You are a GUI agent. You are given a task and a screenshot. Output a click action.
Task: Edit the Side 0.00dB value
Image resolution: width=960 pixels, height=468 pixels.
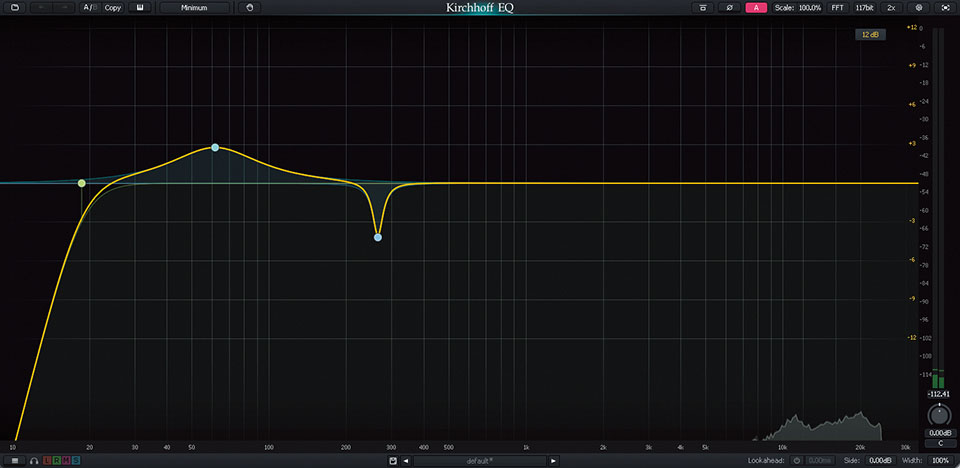pos(882,461)
